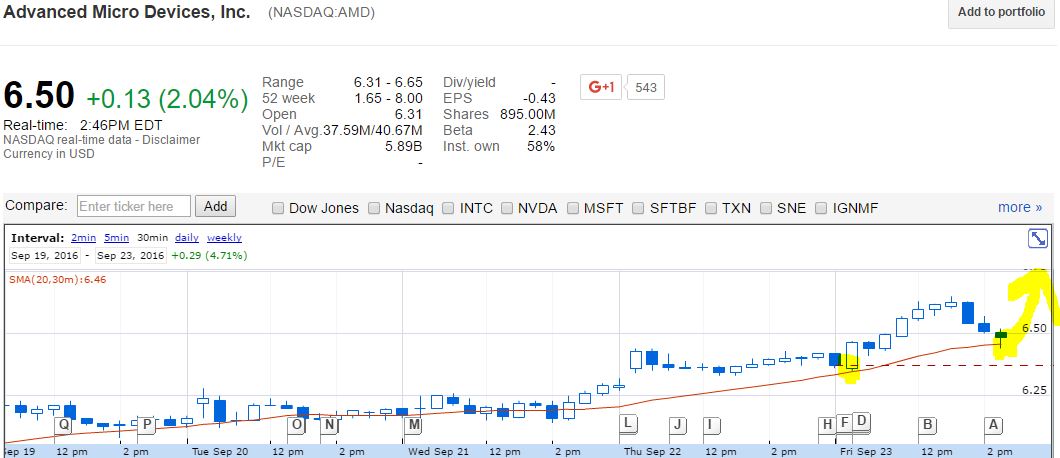Check the INTC comparison box
This screenshot has width=1060, height=458.
click(448, 208)
